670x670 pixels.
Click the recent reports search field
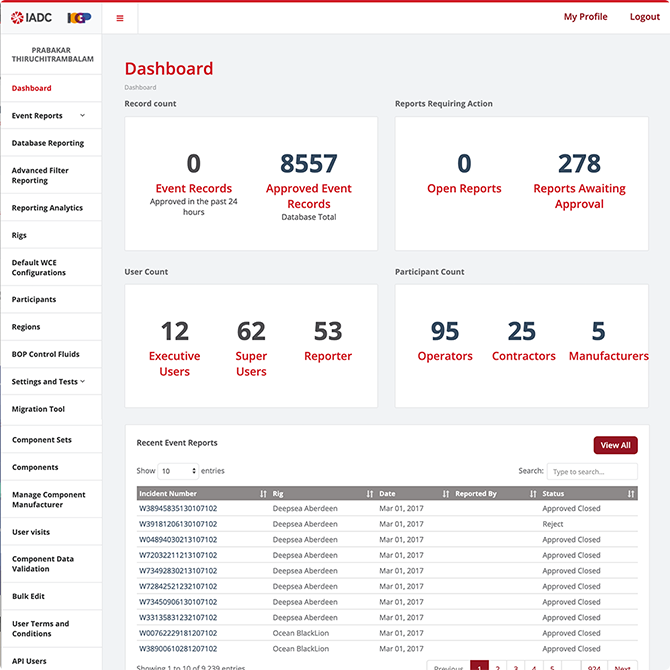[592, 471]
